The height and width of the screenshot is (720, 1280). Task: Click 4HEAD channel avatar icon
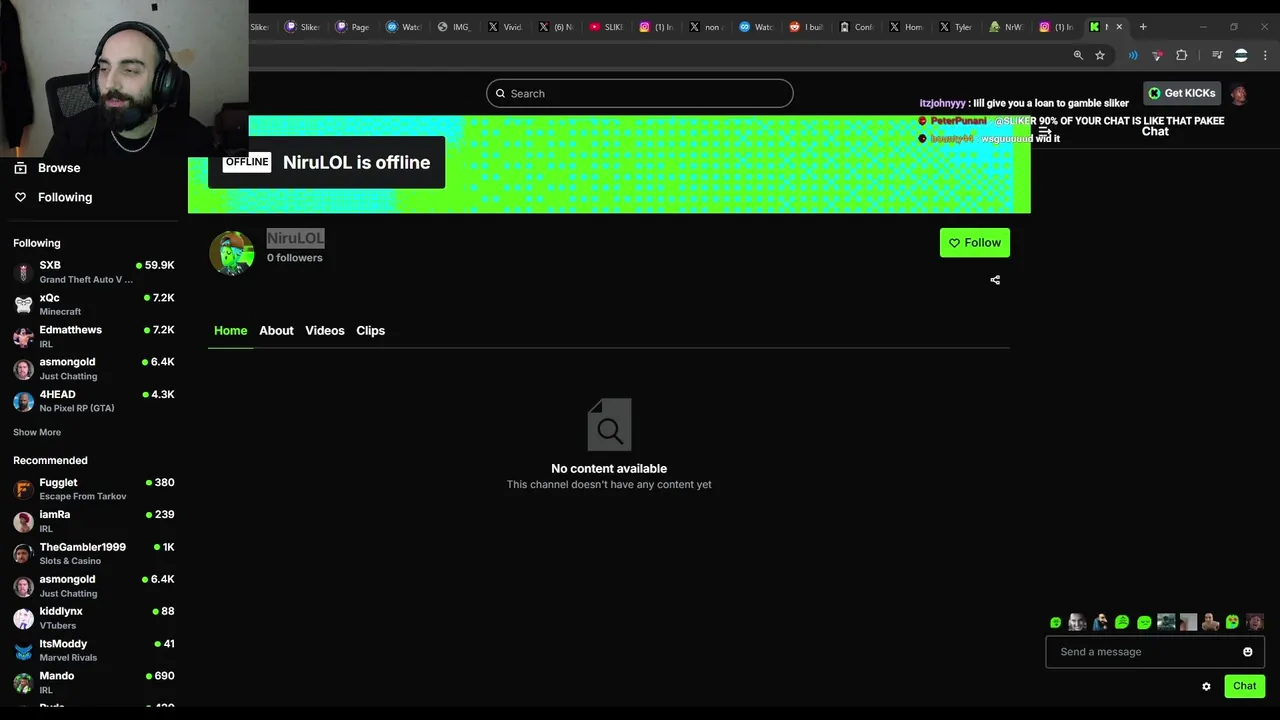[23, 401]
